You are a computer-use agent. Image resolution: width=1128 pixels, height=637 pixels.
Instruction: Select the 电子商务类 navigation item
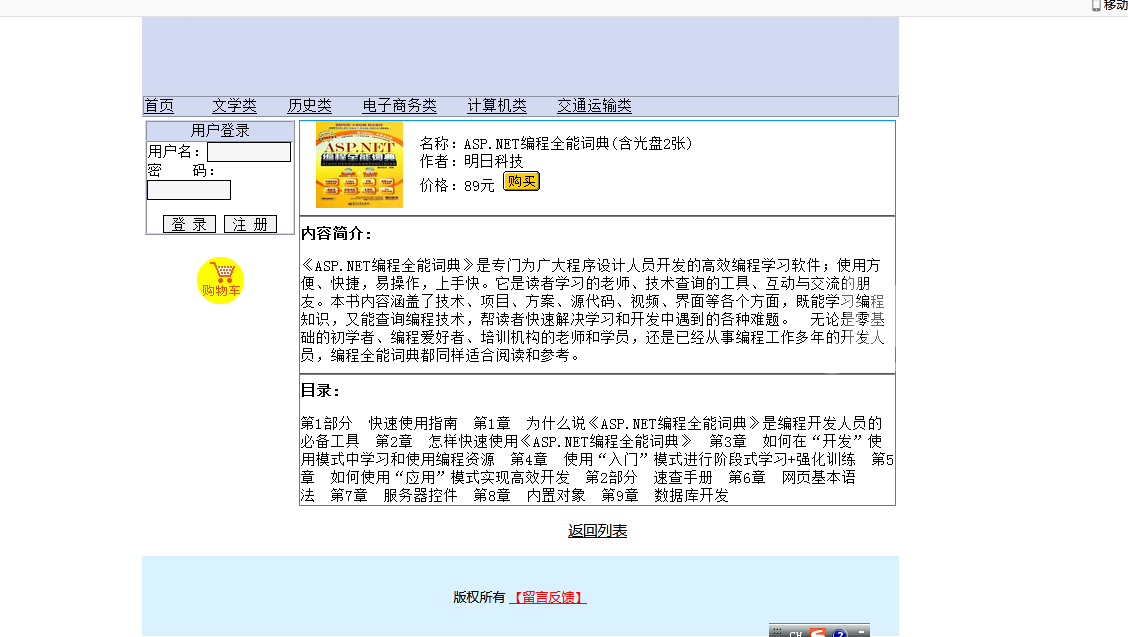pyautogui.click(x=399, y=106)
